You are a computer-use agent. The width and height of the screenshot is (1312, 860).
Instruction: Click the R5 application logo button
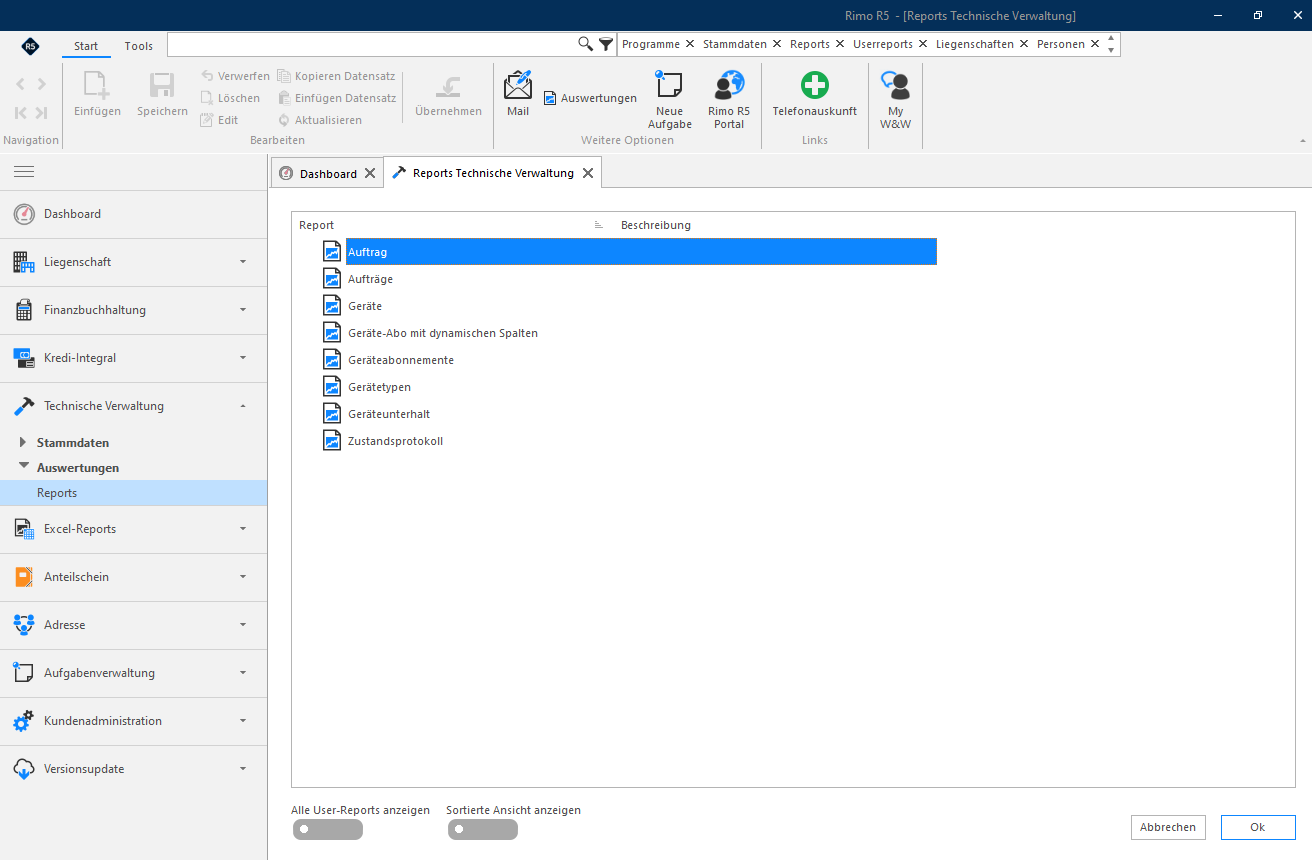(x=31, y=46)
